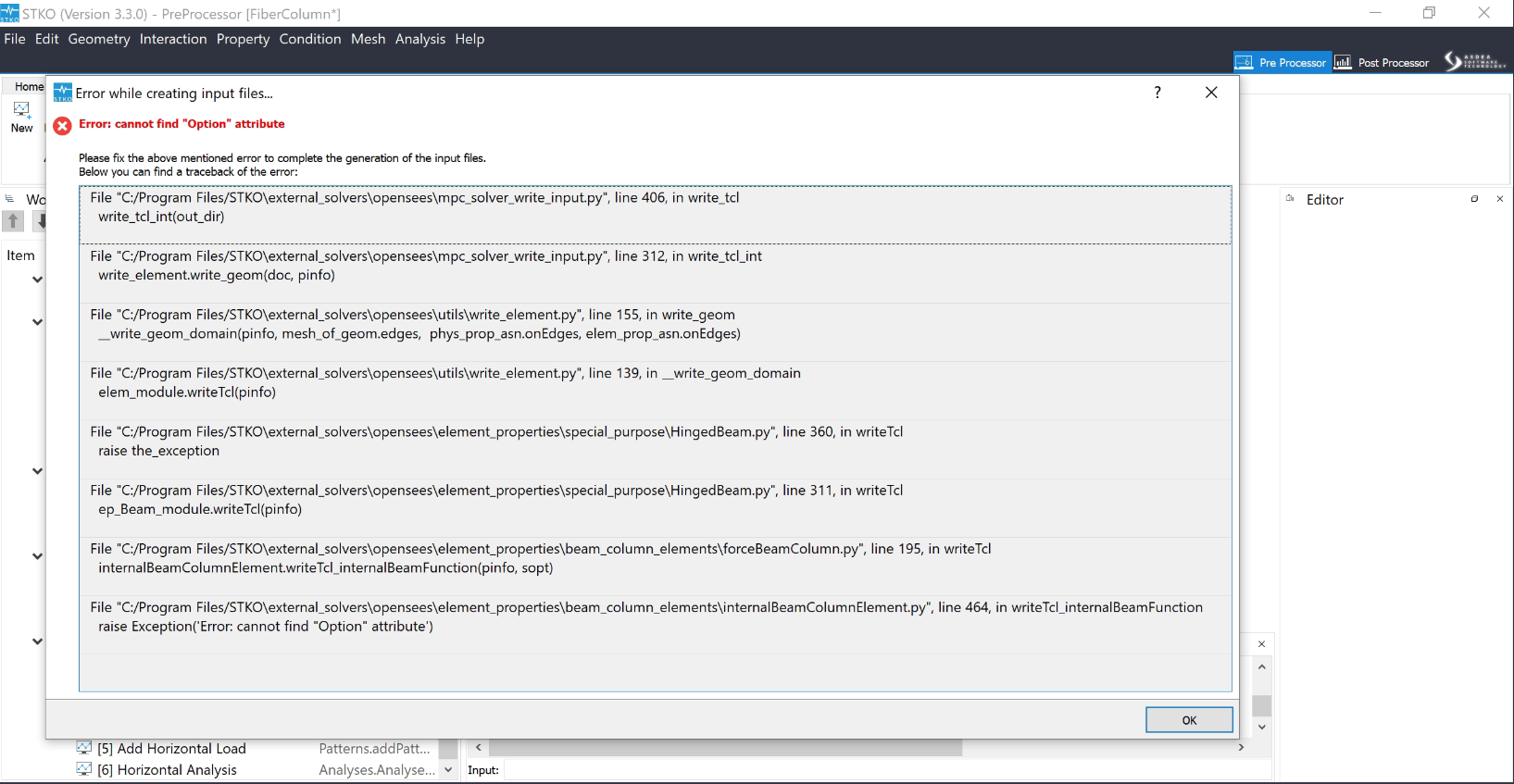1514x784 pixels.
Task: Click the Item column header
Action: click(20, 255)
